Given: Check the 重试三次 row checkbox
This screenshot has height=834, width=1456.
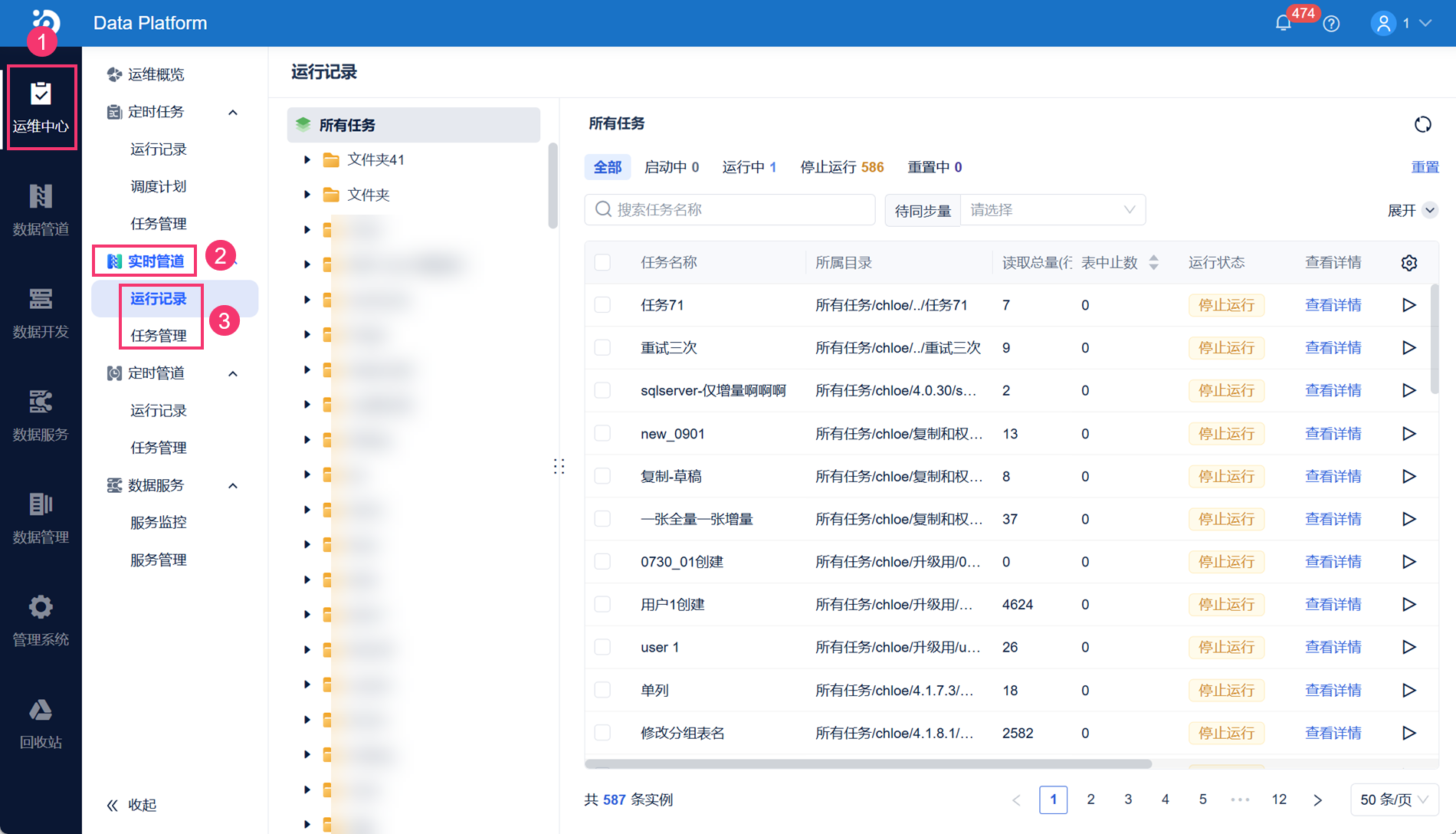Looking at the screenshot, I should pos(602,348).
